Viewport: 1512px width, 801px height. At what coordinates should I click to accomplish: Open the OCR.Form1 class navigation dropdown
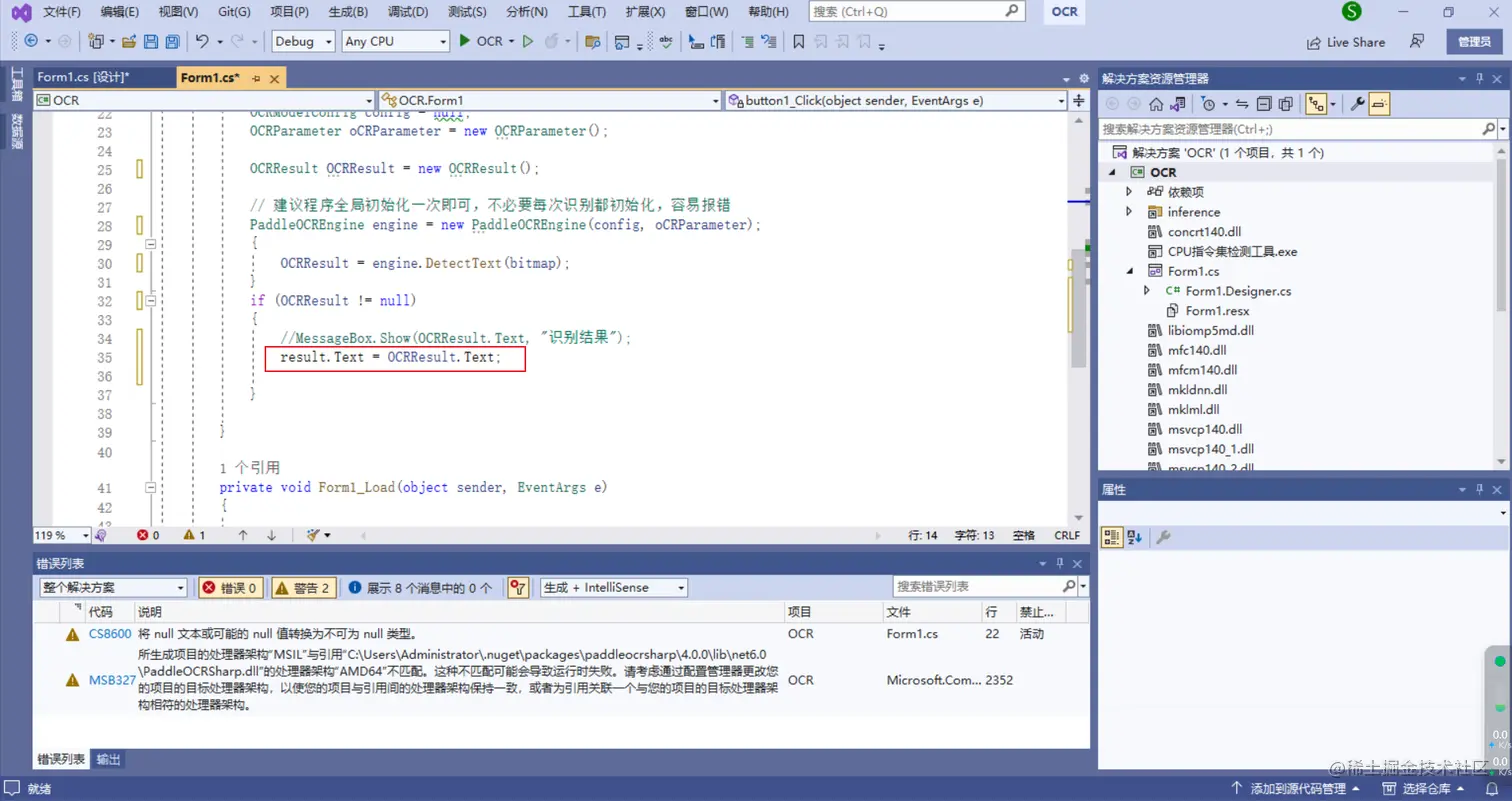(550, 101)
